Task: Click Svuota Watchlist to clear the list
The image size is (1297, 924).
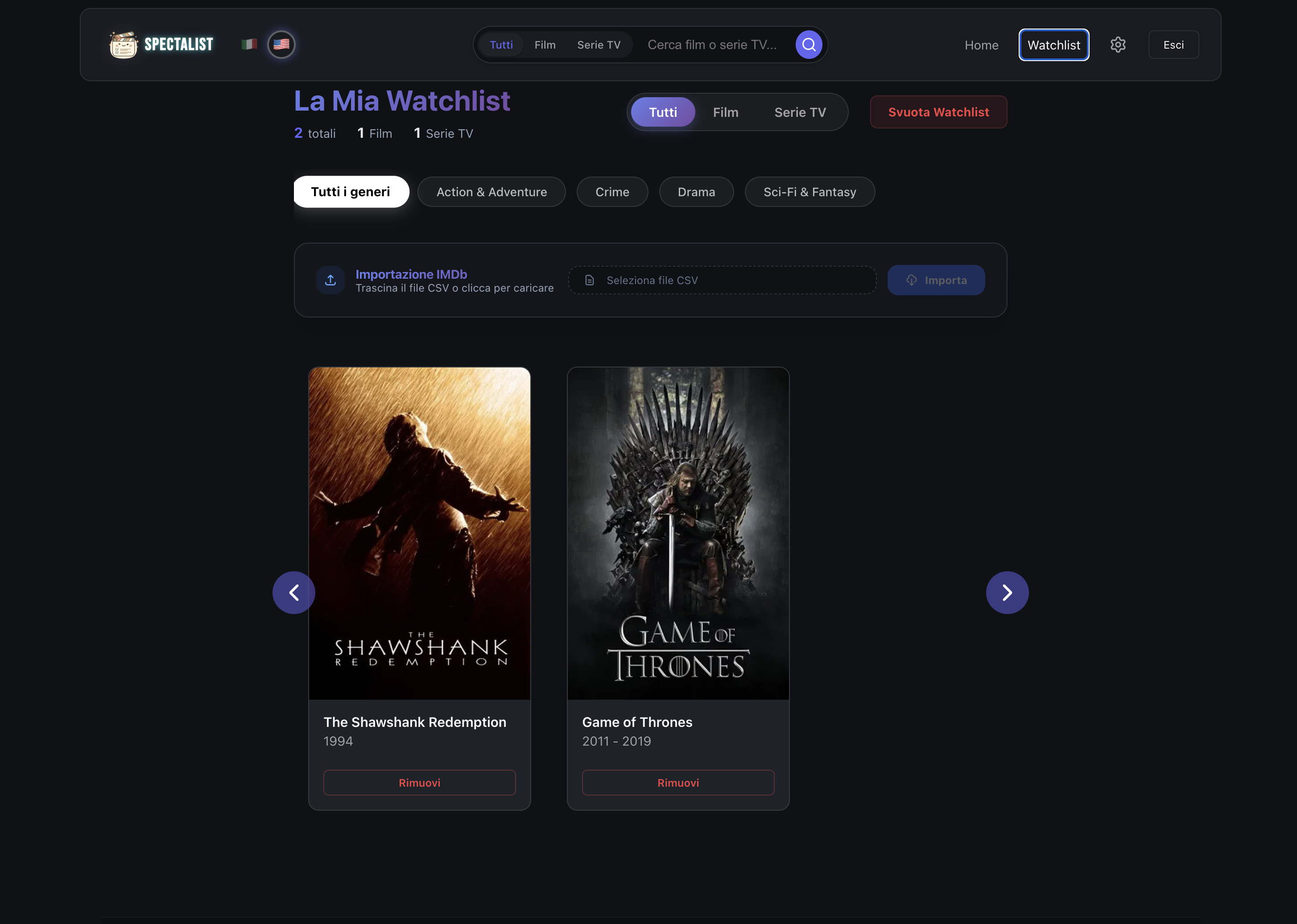Action: tap(938, 112)
